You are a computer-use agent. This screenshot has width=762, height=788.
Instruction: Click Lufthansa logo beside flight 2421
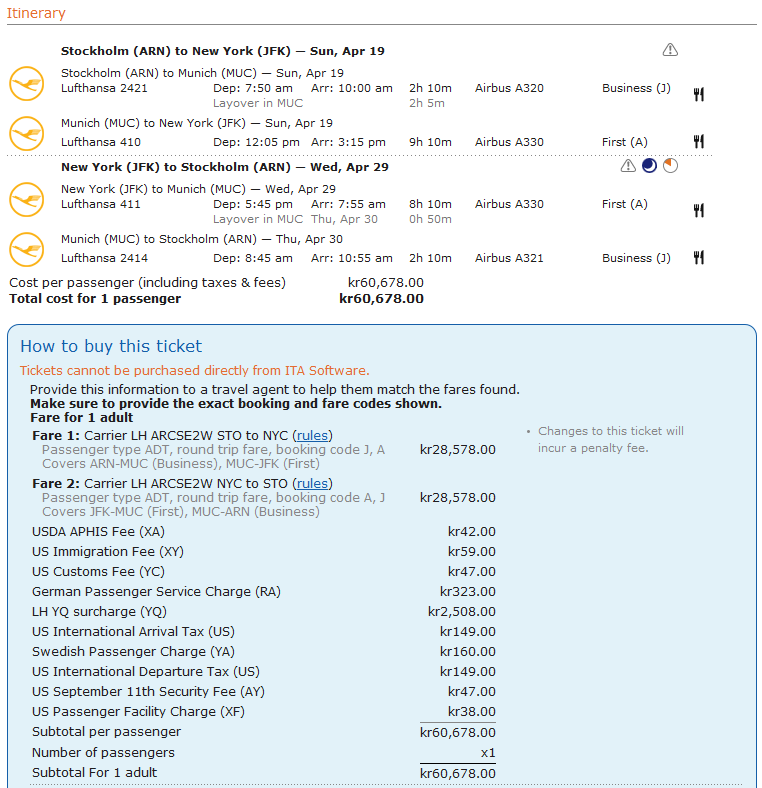27,84
